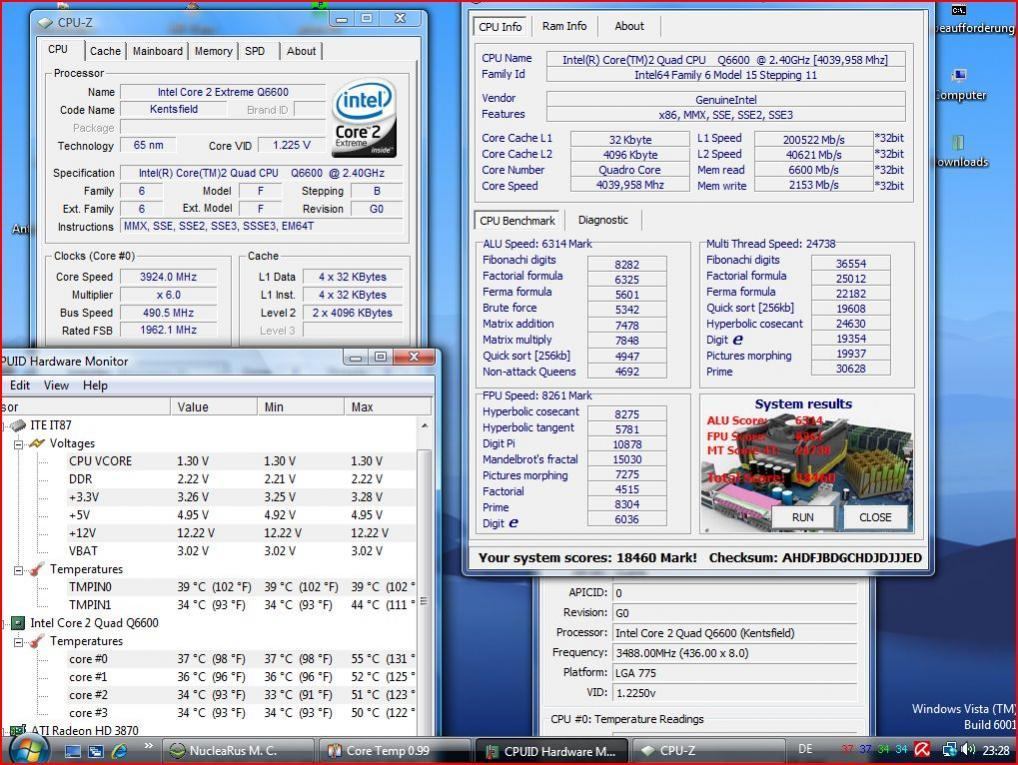This screenshot has width=1018, height=765.
Task: Click Hardware Monitor scrollbar up arrow
Action: point(425,426)
